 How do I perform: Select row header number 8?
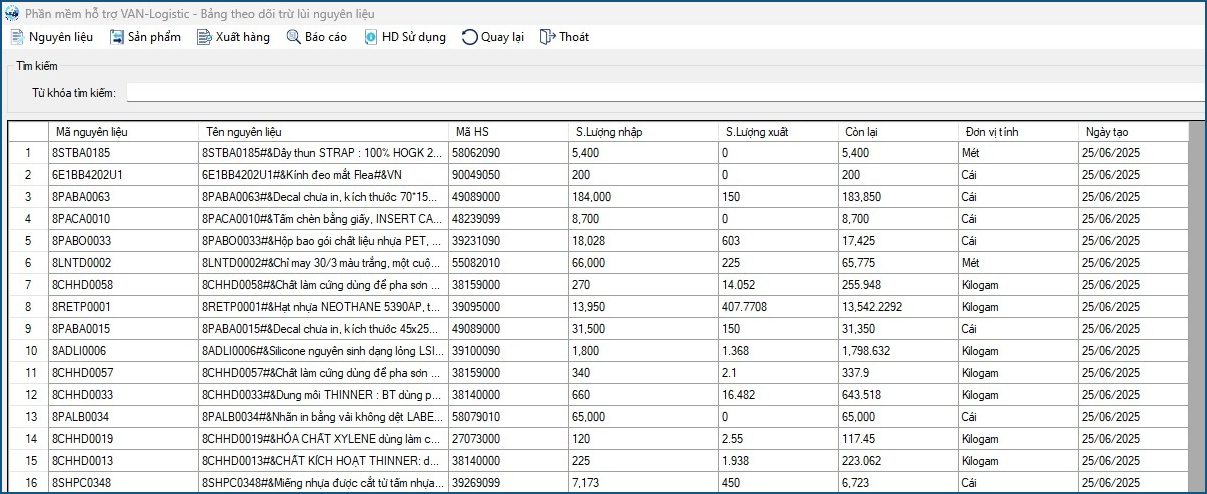click(x=28, y=306)
